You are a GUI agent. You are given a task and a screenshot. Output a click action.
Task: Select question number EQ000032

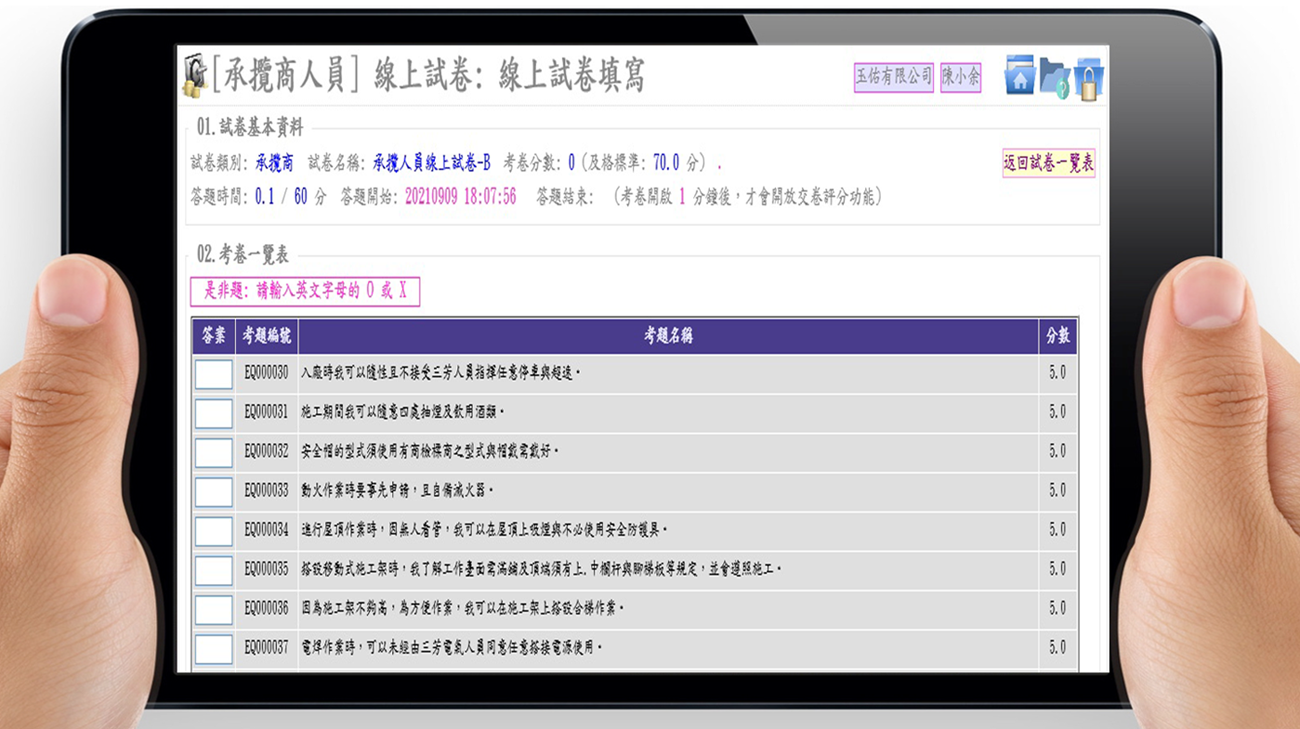tap(267, 452)
